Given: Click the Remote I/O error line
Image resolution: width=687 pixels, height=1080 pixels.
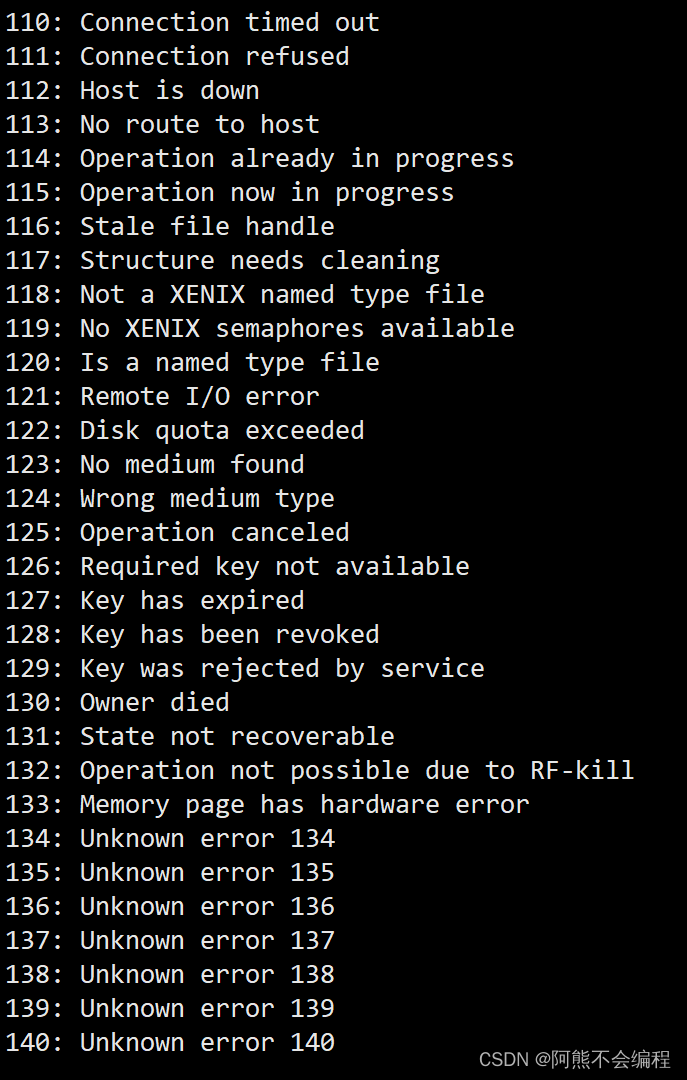Looking at the screenshot, I should pyautogui.click(x=162, y=396).
